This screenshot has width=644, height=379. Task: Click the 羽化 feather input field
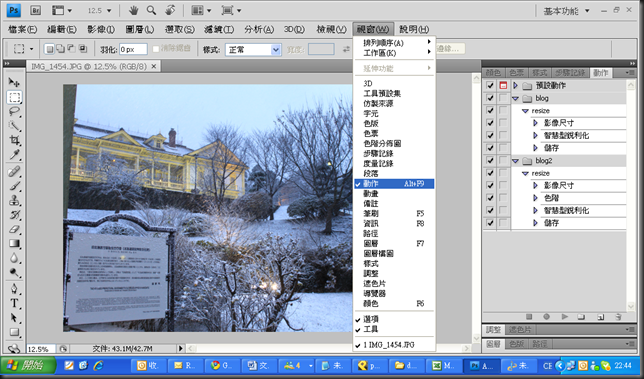click(133, 49)
